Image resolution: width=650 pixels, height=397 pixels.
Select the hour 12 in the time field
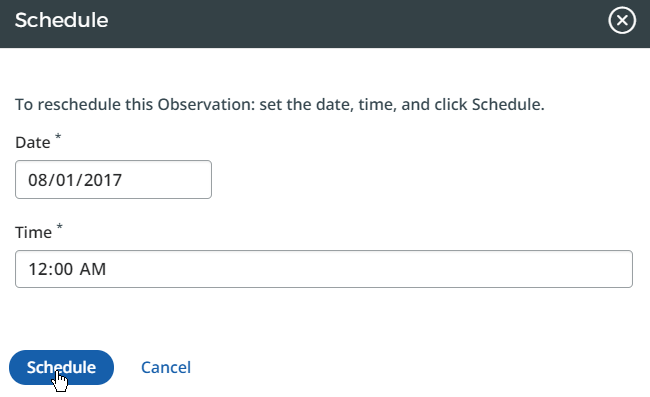coord(38,269)
